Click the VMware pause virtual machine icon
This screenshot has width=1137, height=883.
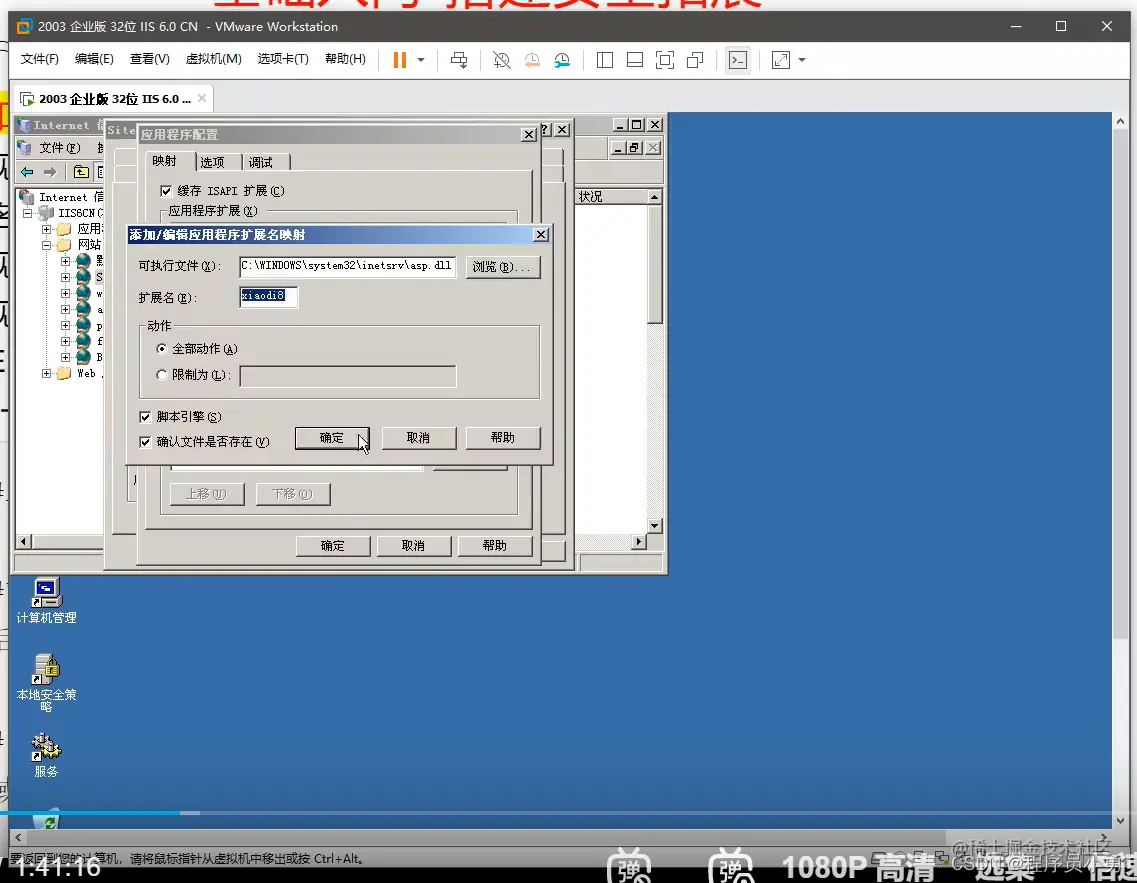pyautogui.click(x=400, y=60)
